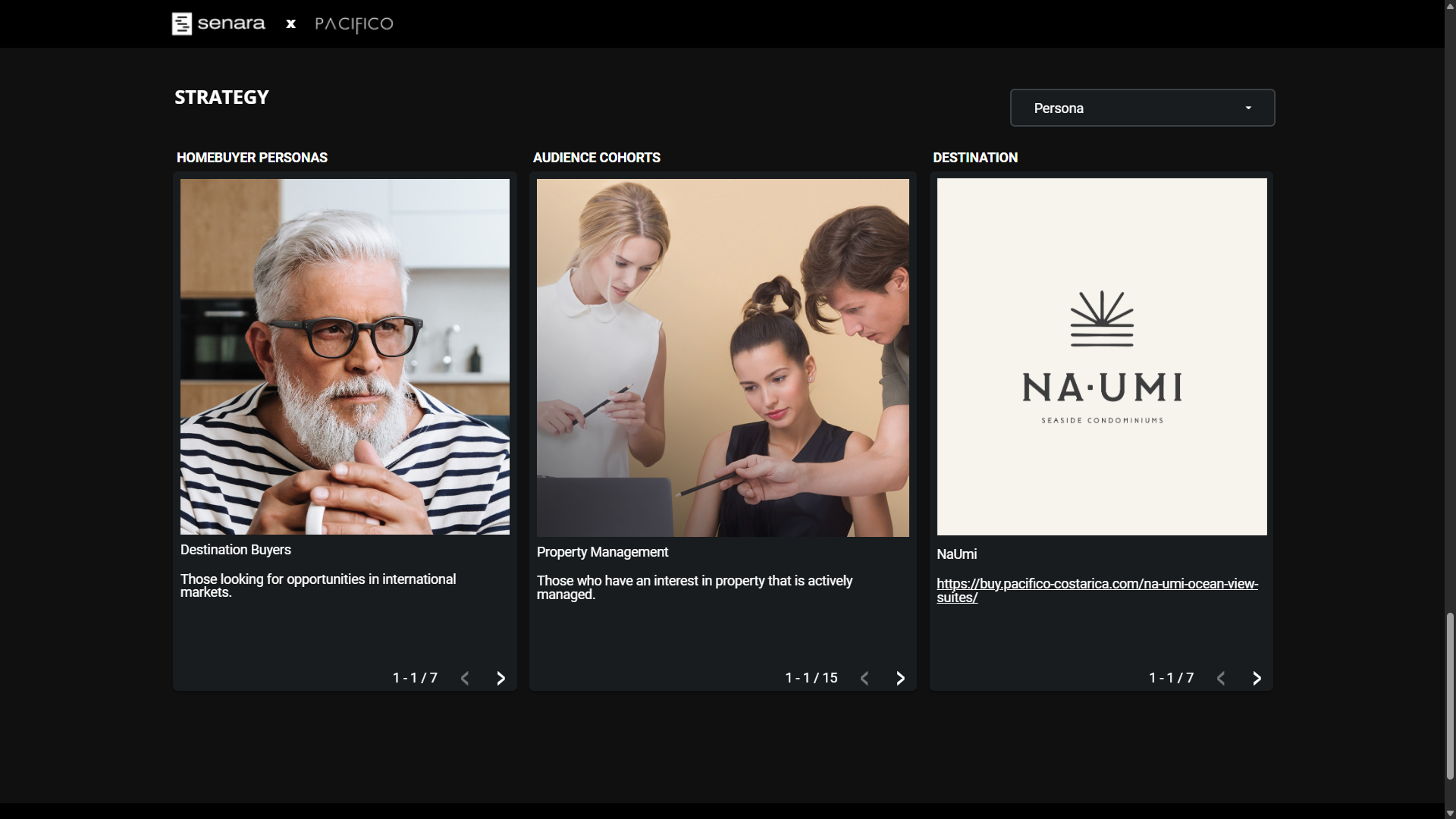
Task: Click the NA·UMI Seaside Condominiums logo image
Action: 1101,356
